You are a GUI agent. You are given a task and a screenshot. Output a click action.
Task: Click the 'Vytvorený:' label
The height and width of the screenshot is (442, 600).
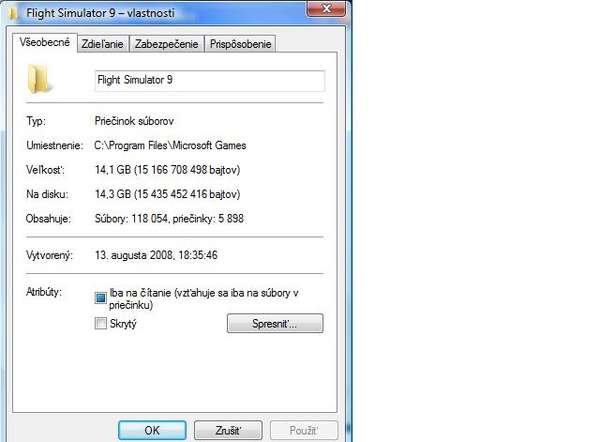(49, 255)
